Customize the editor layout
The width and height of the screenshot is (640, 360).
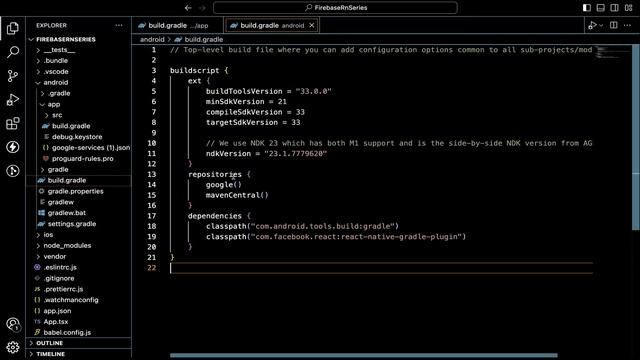pyautogui.click(x=628, y=8)
